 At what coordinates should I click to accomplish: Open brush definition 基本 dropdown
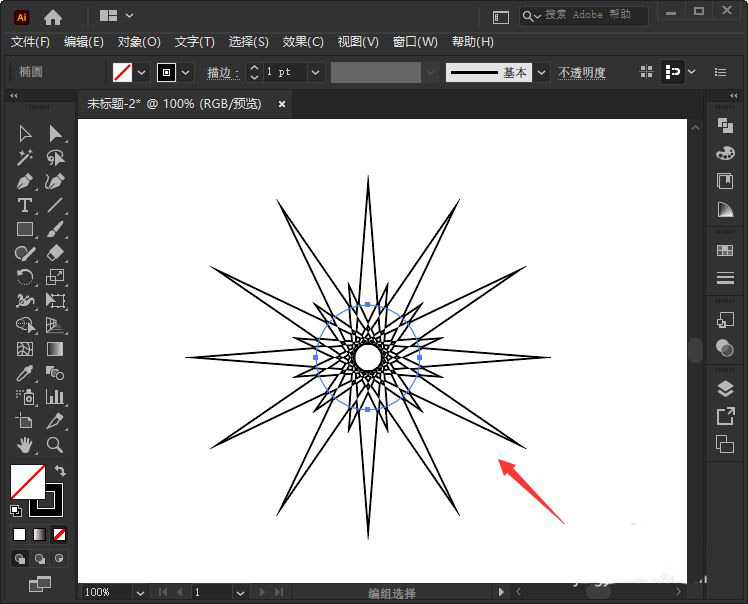(x=541, y=73)
